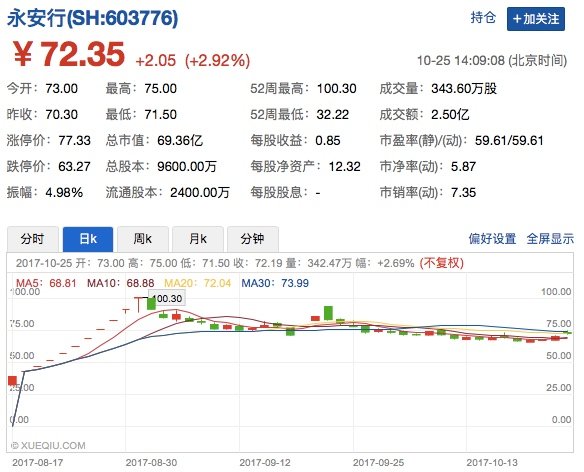Click the 2017-10-13 date axis label

click(x=492, y=463)
